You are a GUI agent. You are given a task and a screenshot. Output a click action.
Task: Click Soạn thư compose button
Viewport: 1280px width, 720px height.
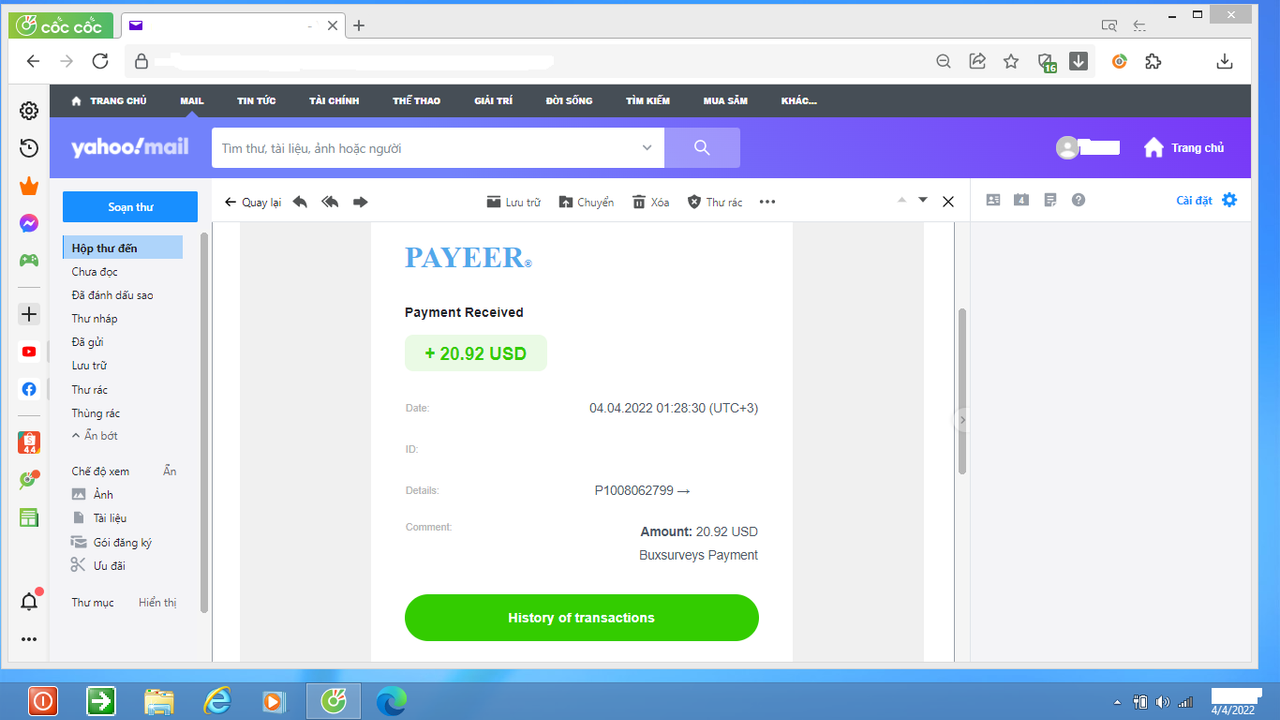click(130, 207)
